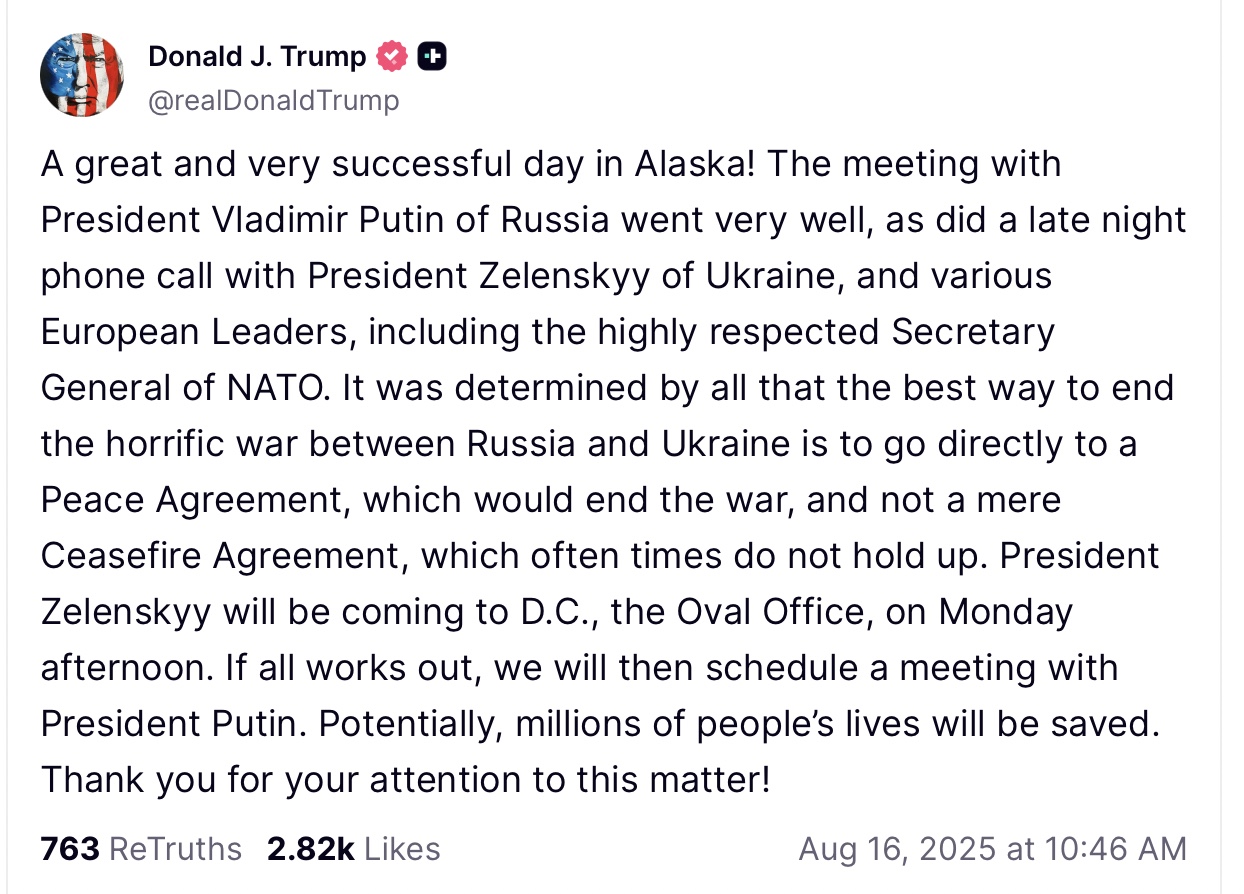
Task: Visit the @realDonaldTrump handle link
Action: click(x=273, y=100)
